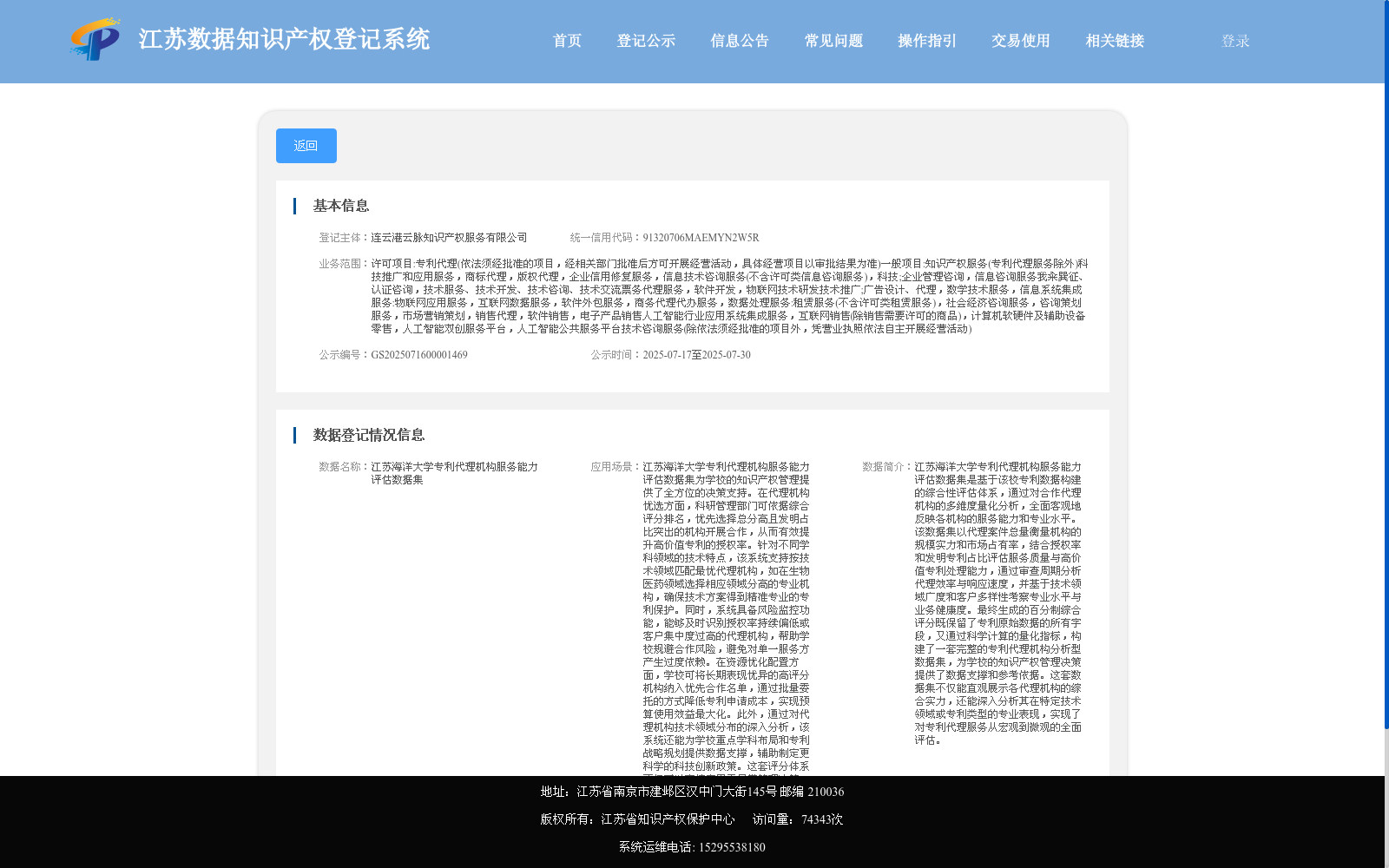Select notice number GS2025071600001469
Screen dimensions: 1389x868
point(419,355)
